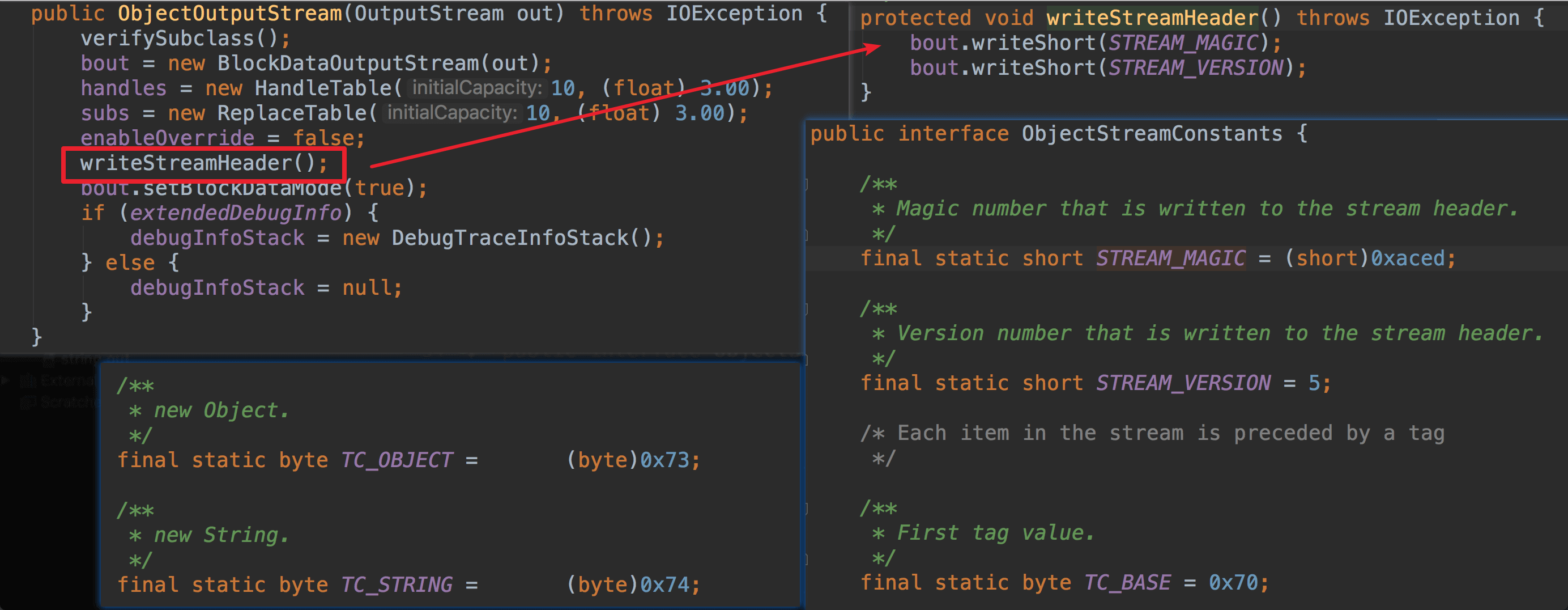Image resolution: width=1568 pixels, height=610 pixels.
Task: Click the initialCapacity hint in HandleTable call
Action: pos(476,88)
